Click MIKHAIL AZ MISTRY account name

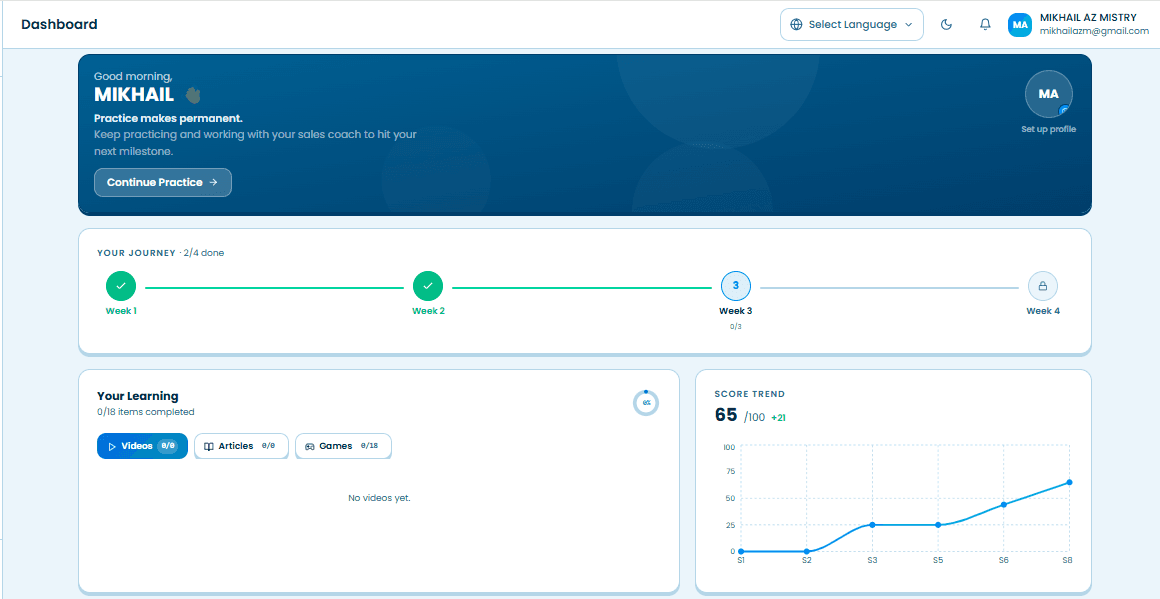[1088, 18]
